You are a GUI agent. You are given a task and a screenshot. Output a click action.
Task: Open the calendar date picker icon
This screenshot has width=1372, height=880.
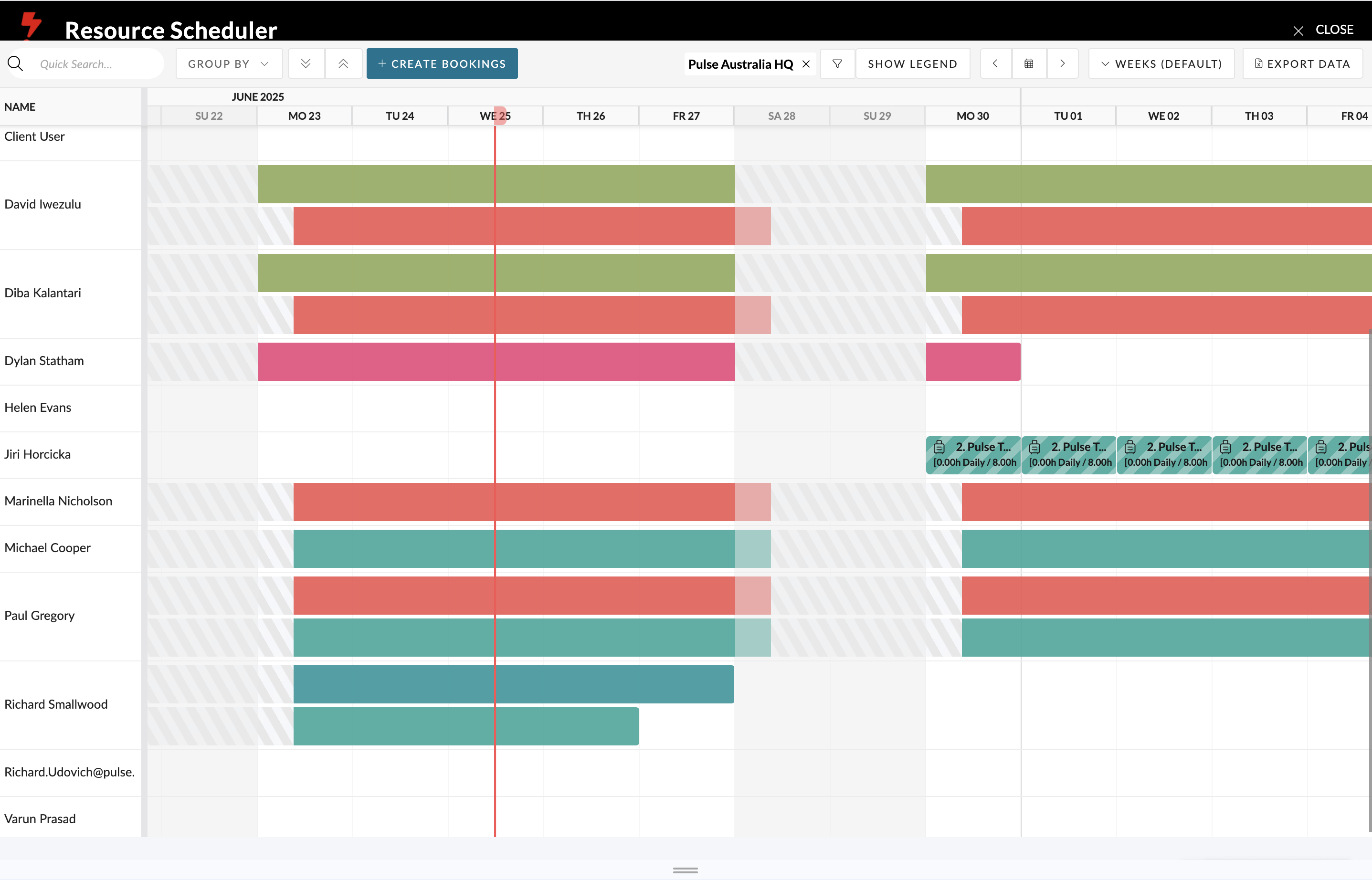[x=1029, y=63]
